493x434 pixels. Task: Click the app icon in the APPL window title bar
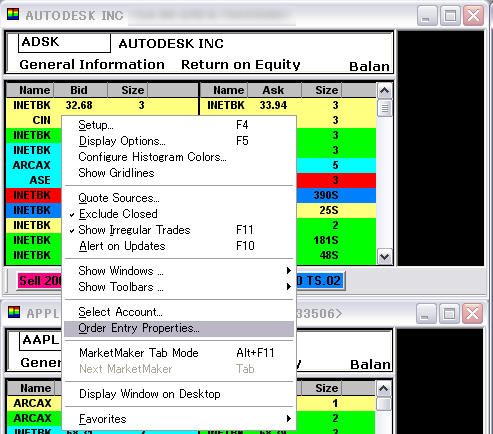14,312
